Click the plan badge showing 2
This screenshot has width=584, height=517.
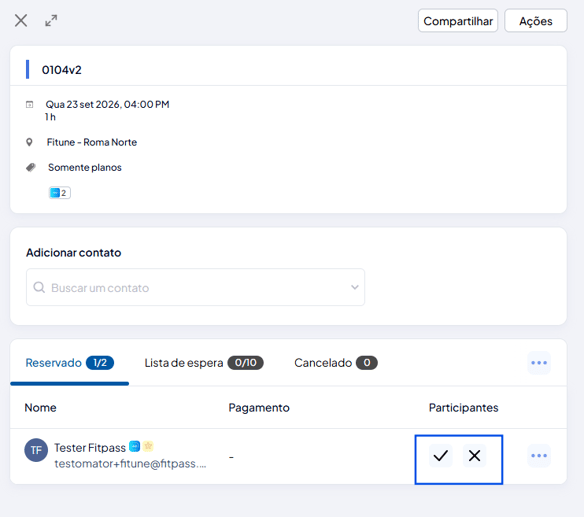click(60, 193)
